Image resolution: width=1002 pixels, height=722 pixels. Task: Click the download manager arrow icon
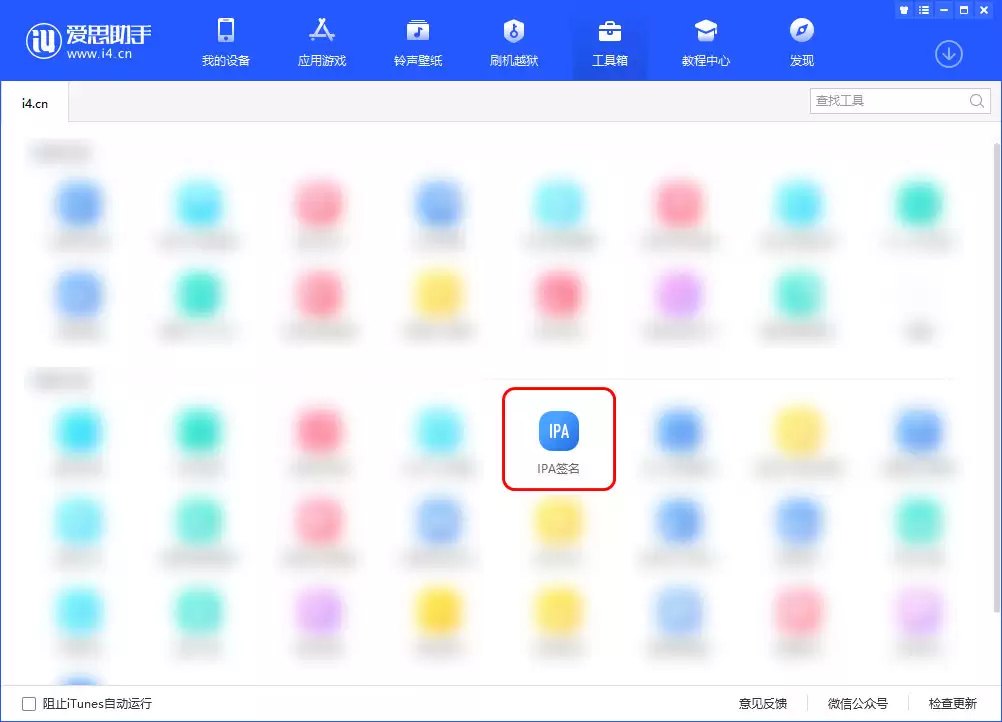point(948,54)
